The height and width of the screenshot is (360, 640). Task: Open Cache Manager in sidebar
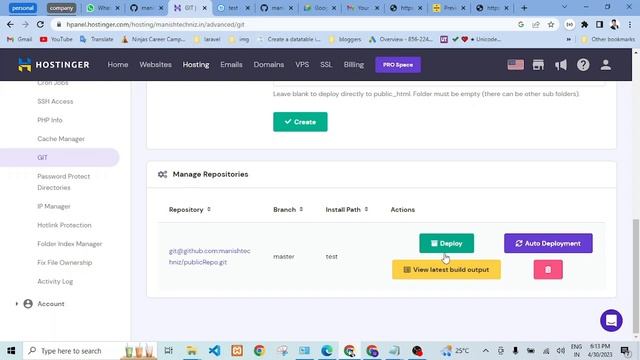61,139
